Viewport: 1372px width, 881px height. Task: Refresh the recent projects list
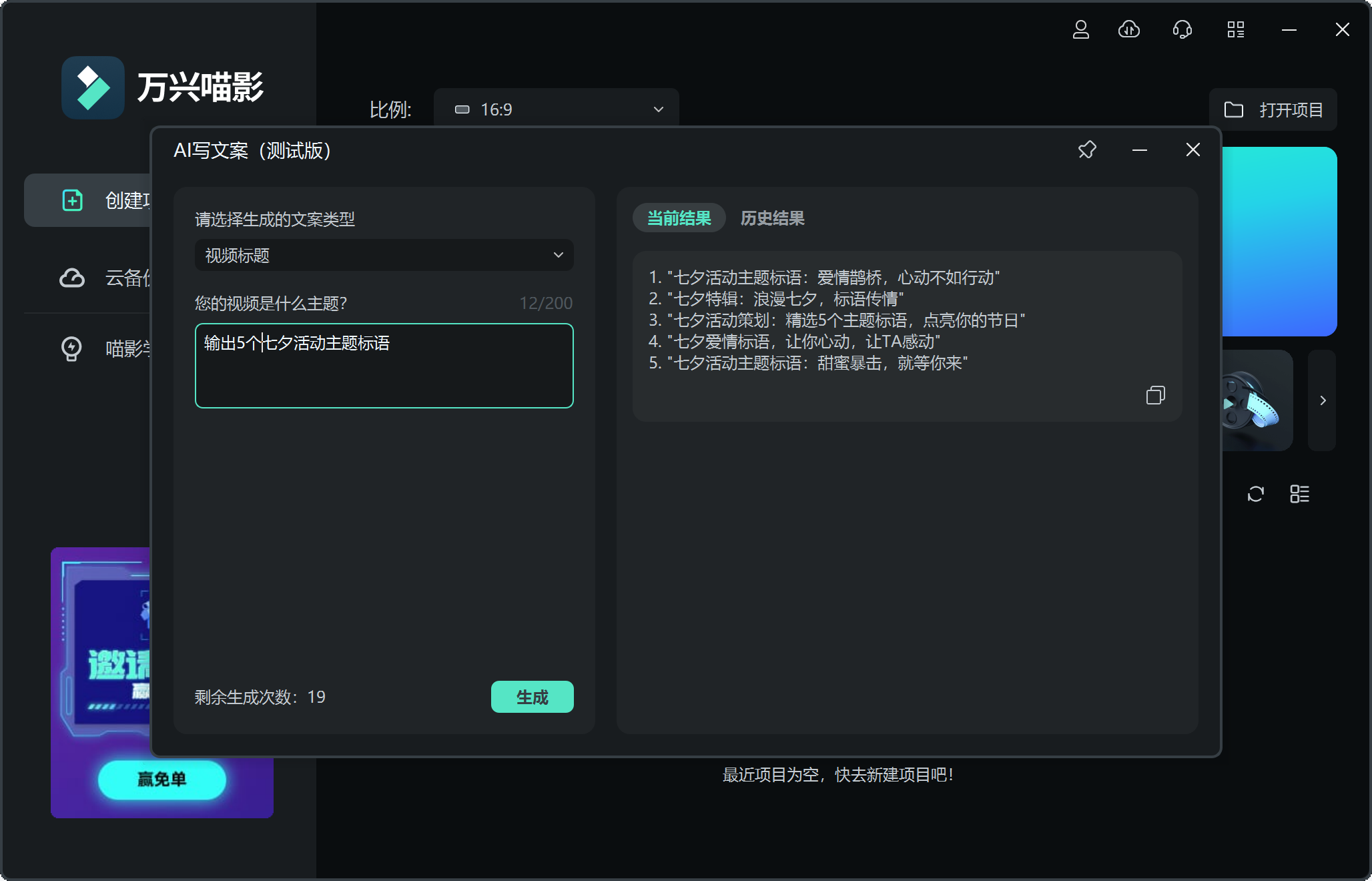pos(1255,494)
